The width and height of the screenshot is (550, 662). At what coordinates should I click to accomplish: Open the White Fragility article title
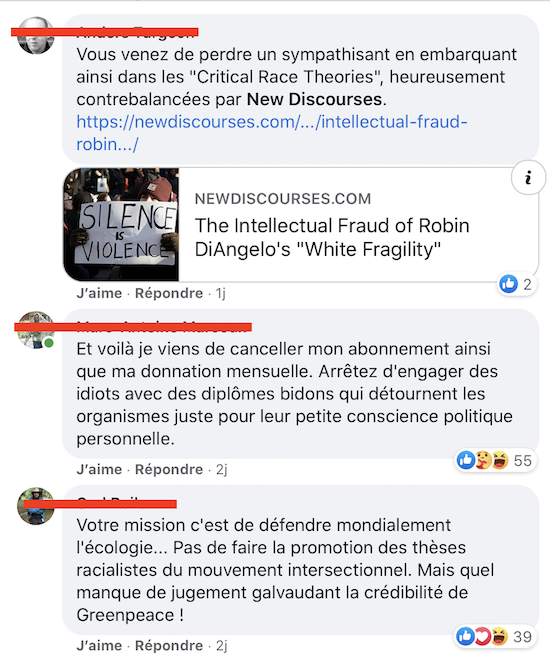[x=332, y=237]
